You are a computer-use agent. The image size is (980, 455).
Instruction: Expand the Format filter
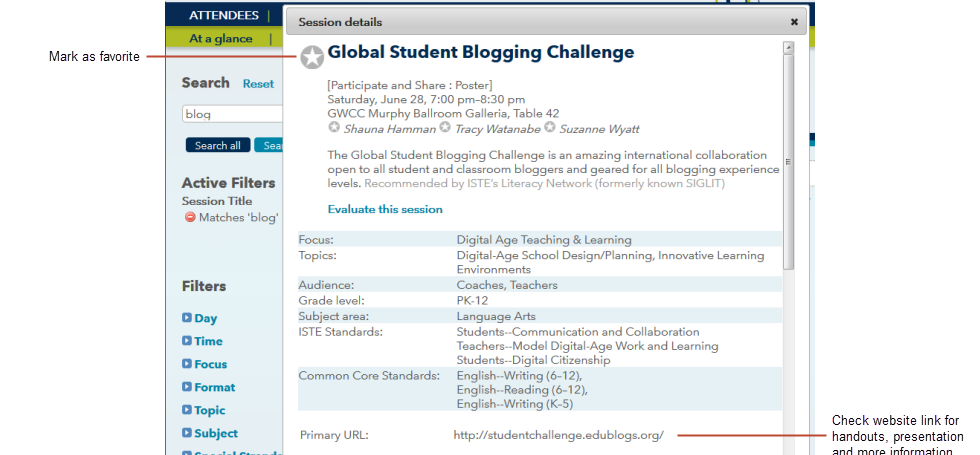pos(208,387)
